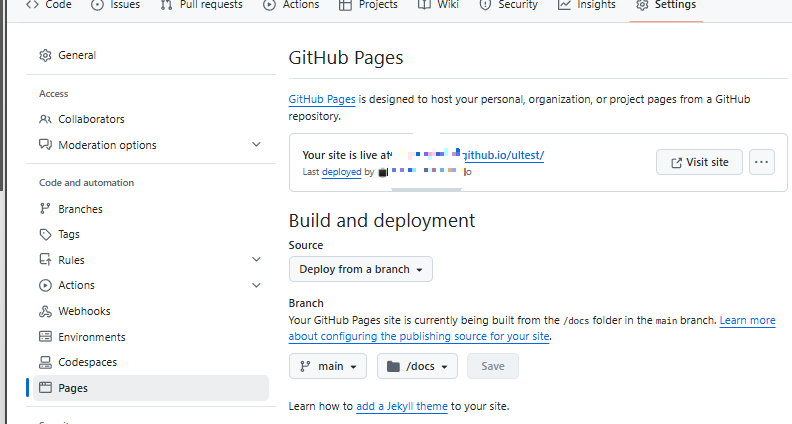Click the branch icon on main selector

(x=305, y=366)
